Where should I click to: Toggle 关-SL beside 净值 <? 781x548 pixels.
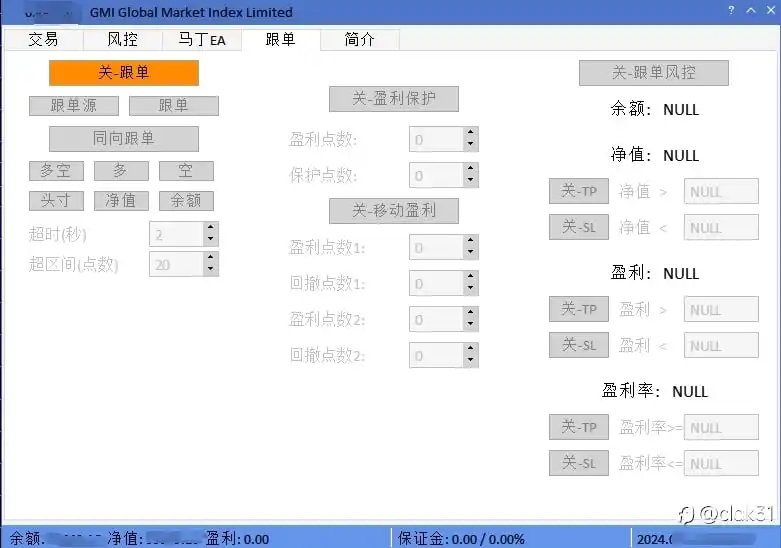(x=579, y=227)
